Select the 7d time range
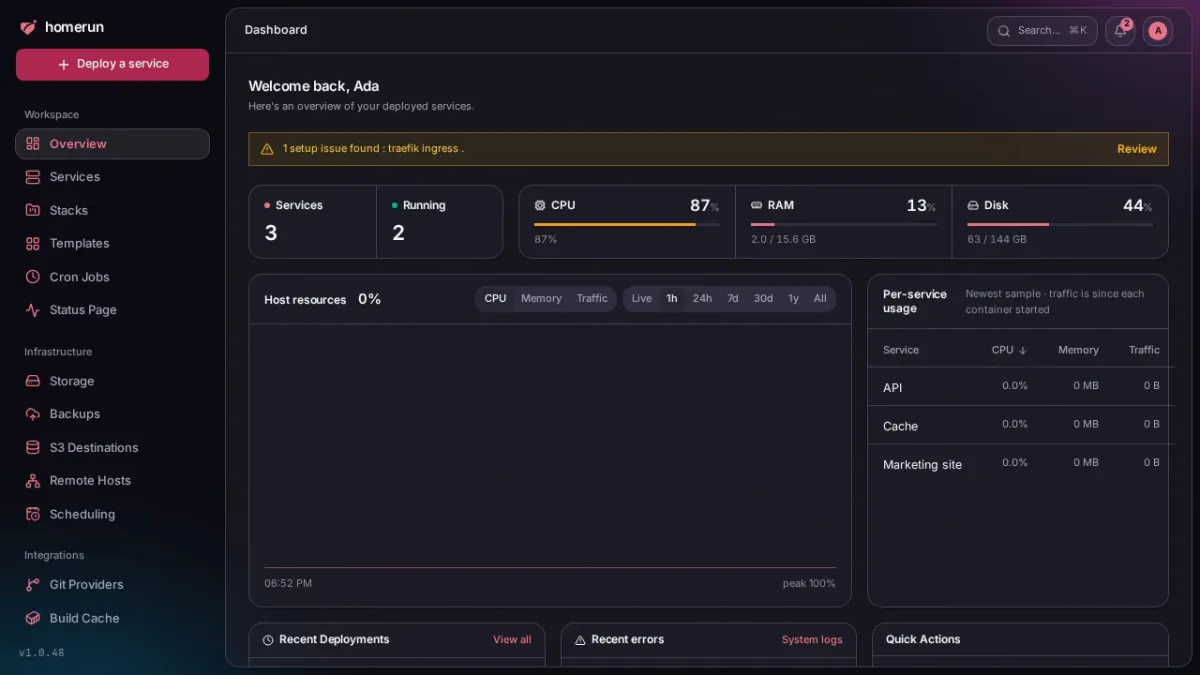 (x=733, y=299)
